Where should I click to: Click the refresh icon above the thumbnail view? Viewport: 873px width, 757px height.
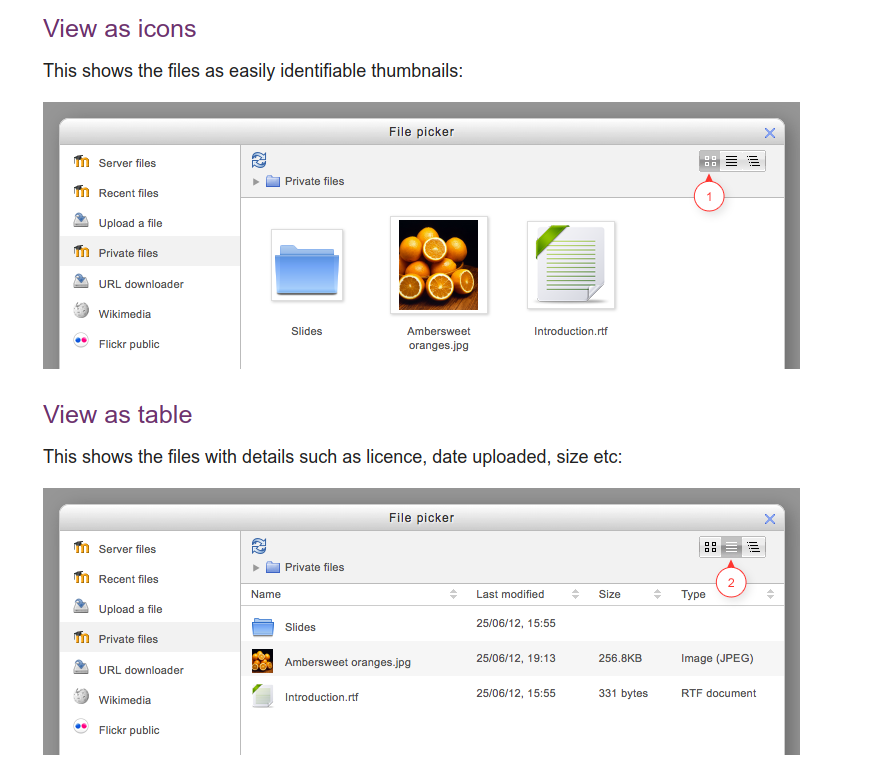(259, 160)
